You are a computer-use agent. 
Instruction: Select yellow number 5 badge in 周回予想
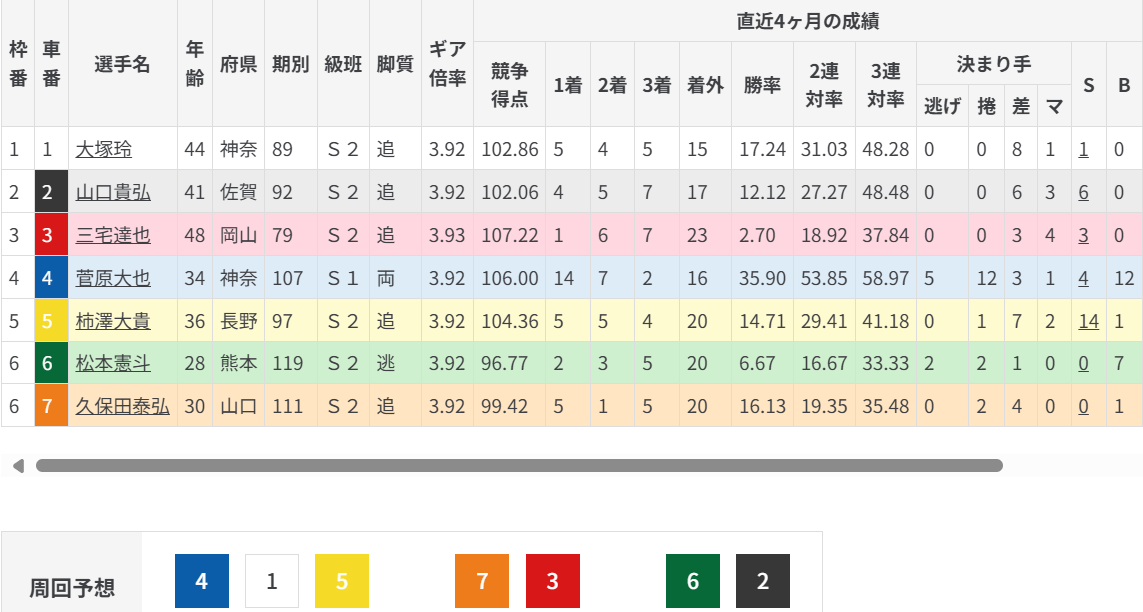342,581
